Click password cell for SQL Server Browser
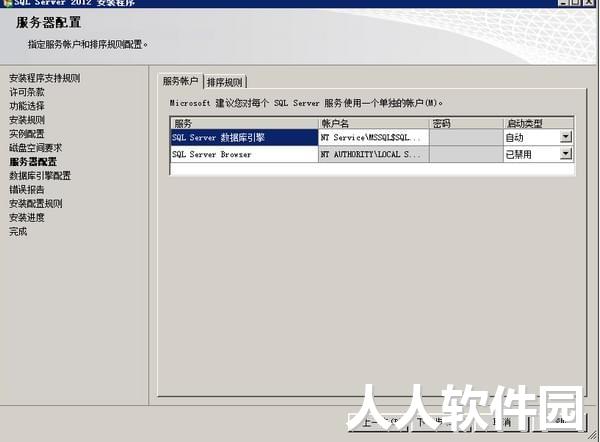Screen dimensions: 600x442 (466, 154)
